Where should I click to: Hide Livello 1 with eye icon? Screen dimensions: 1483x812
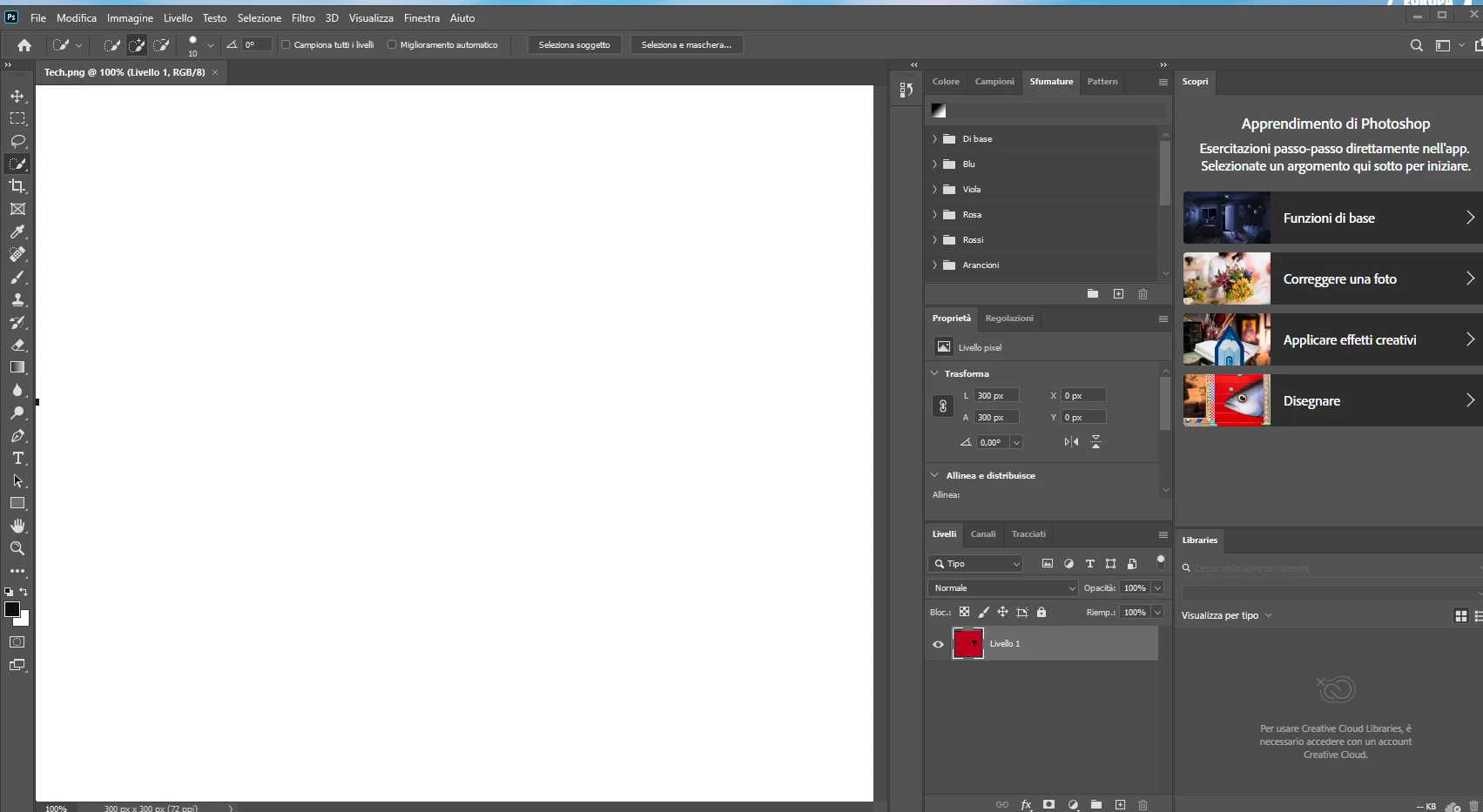938,644
